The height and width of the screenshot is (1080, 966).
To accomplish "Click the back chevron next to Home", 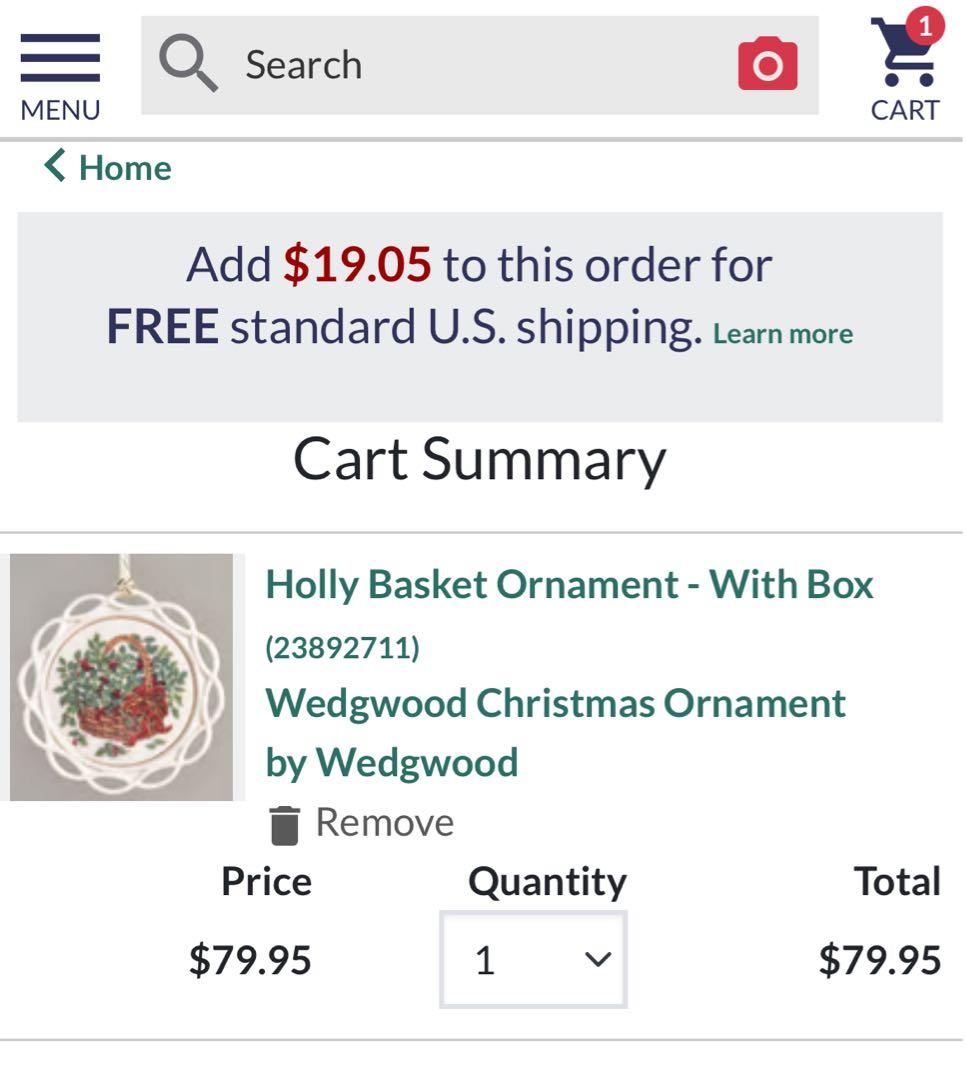I will point(55,165).
